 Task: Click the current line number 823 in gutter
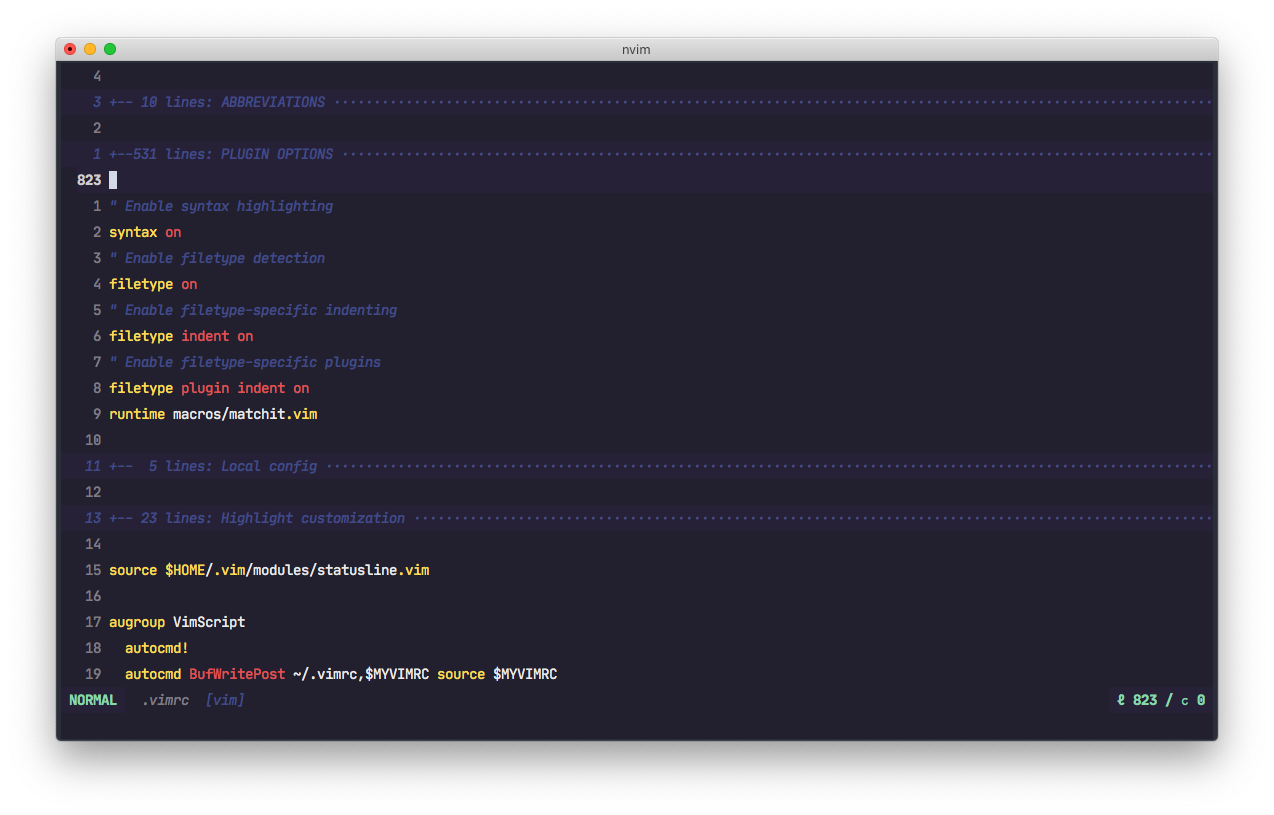[x=89, y=180]
